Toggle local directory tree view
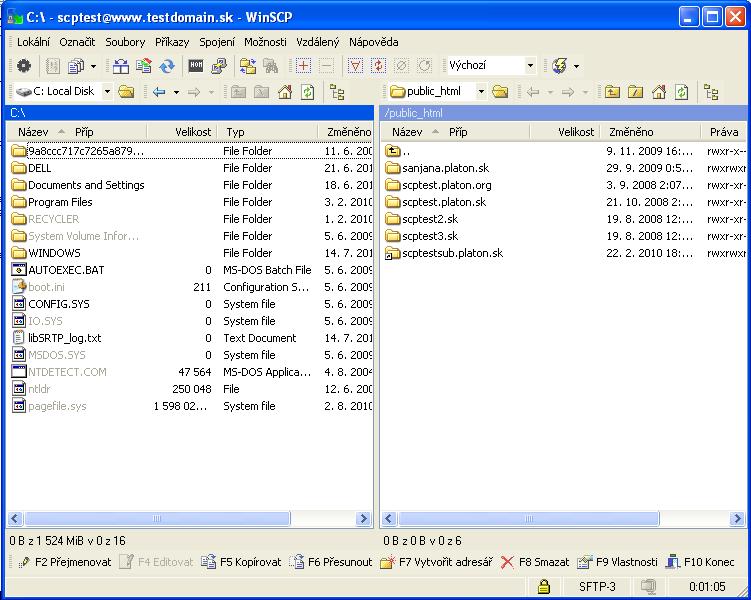 pyautogui.click(x=337, y=91)
